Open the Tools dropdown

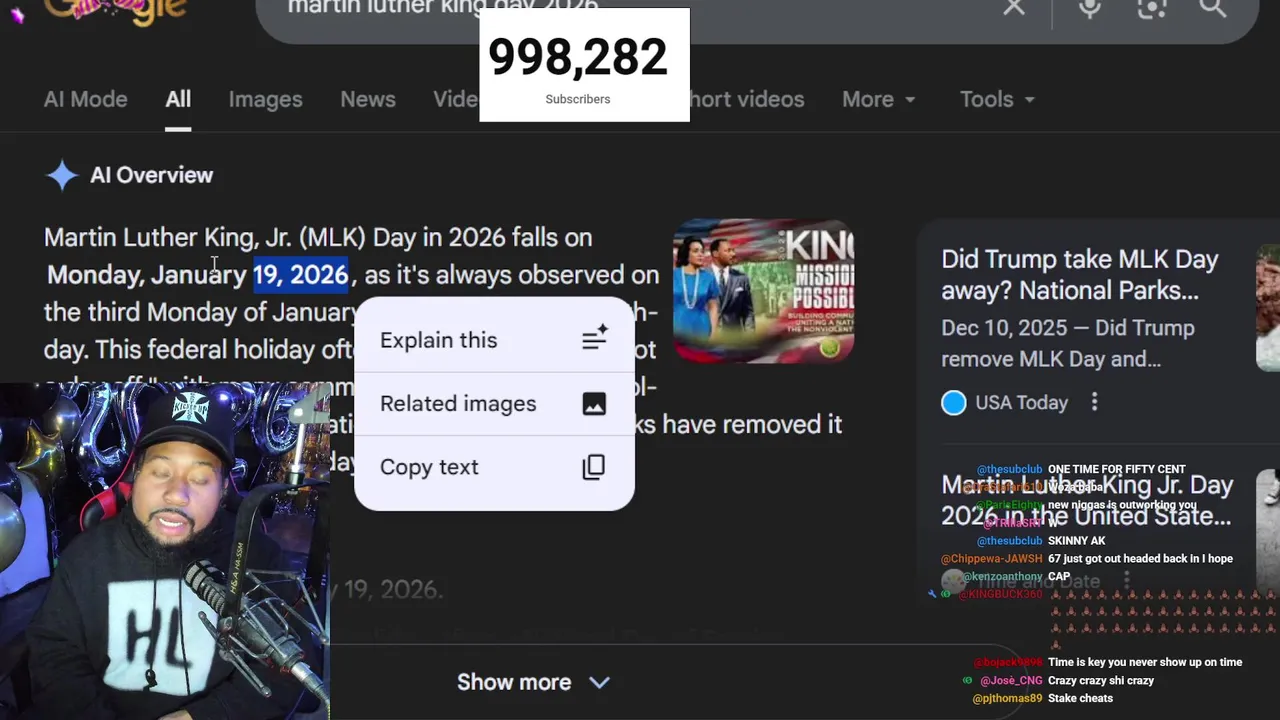point(997,99)
